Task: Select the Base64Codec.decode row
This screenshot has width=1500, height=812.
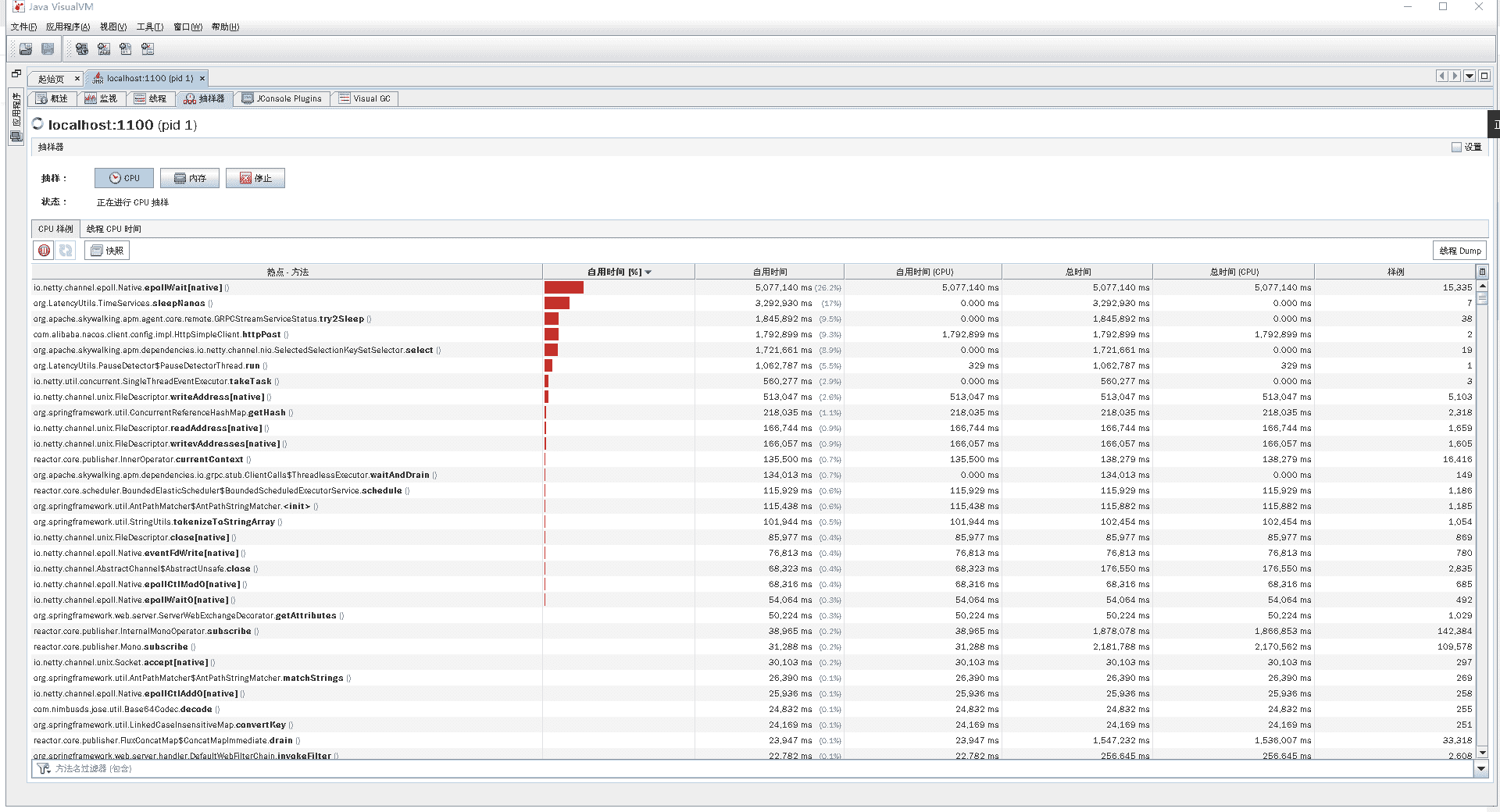Action: point(753,709)
